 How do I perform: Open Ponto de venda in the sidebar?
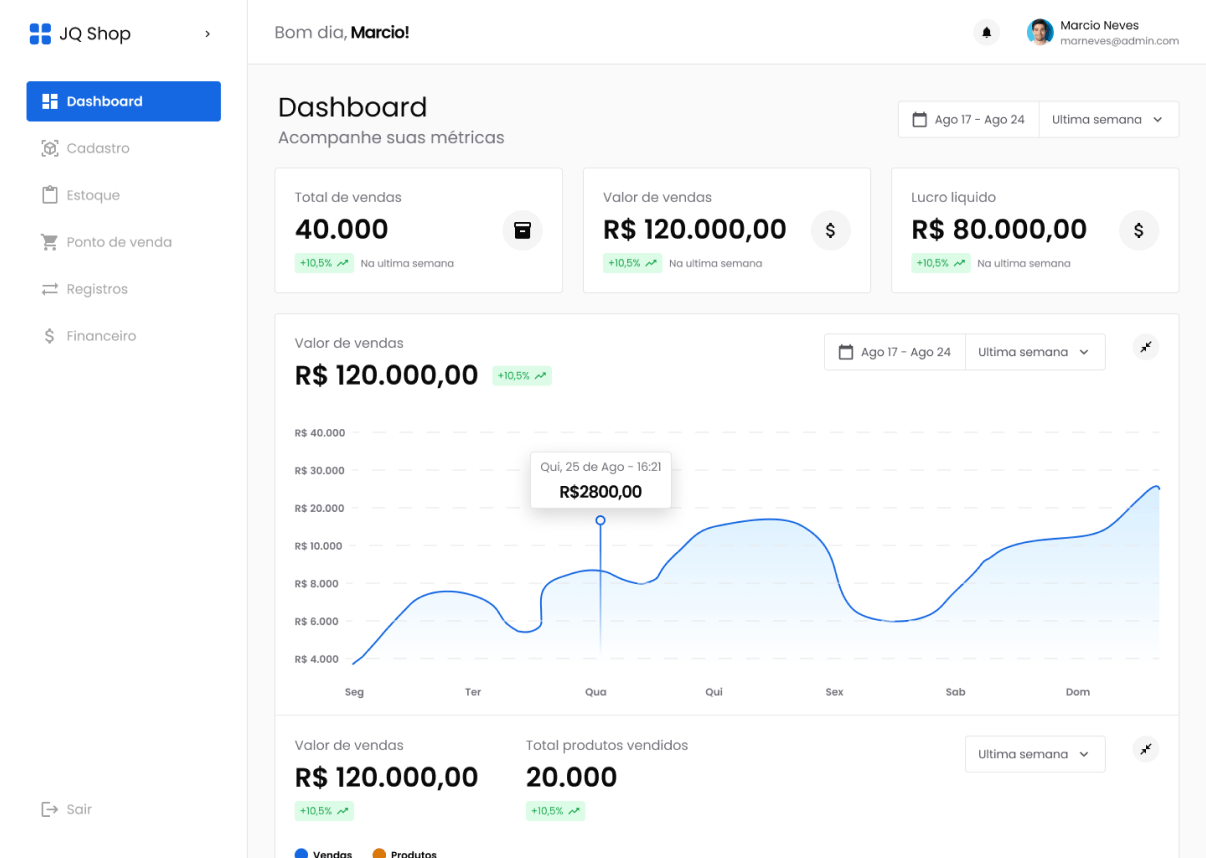point(119,242)
